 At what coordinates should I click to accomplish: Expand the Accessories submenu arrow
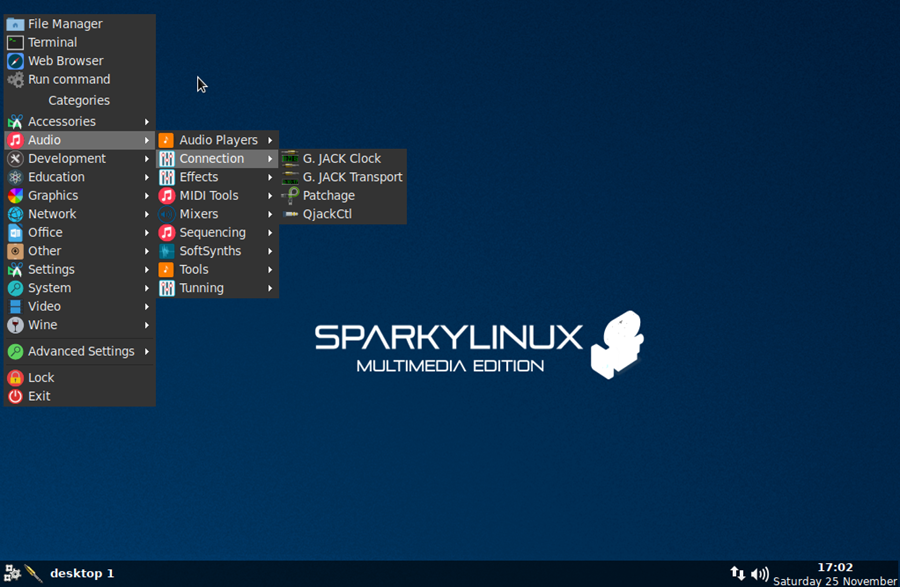tap(147, 122)
